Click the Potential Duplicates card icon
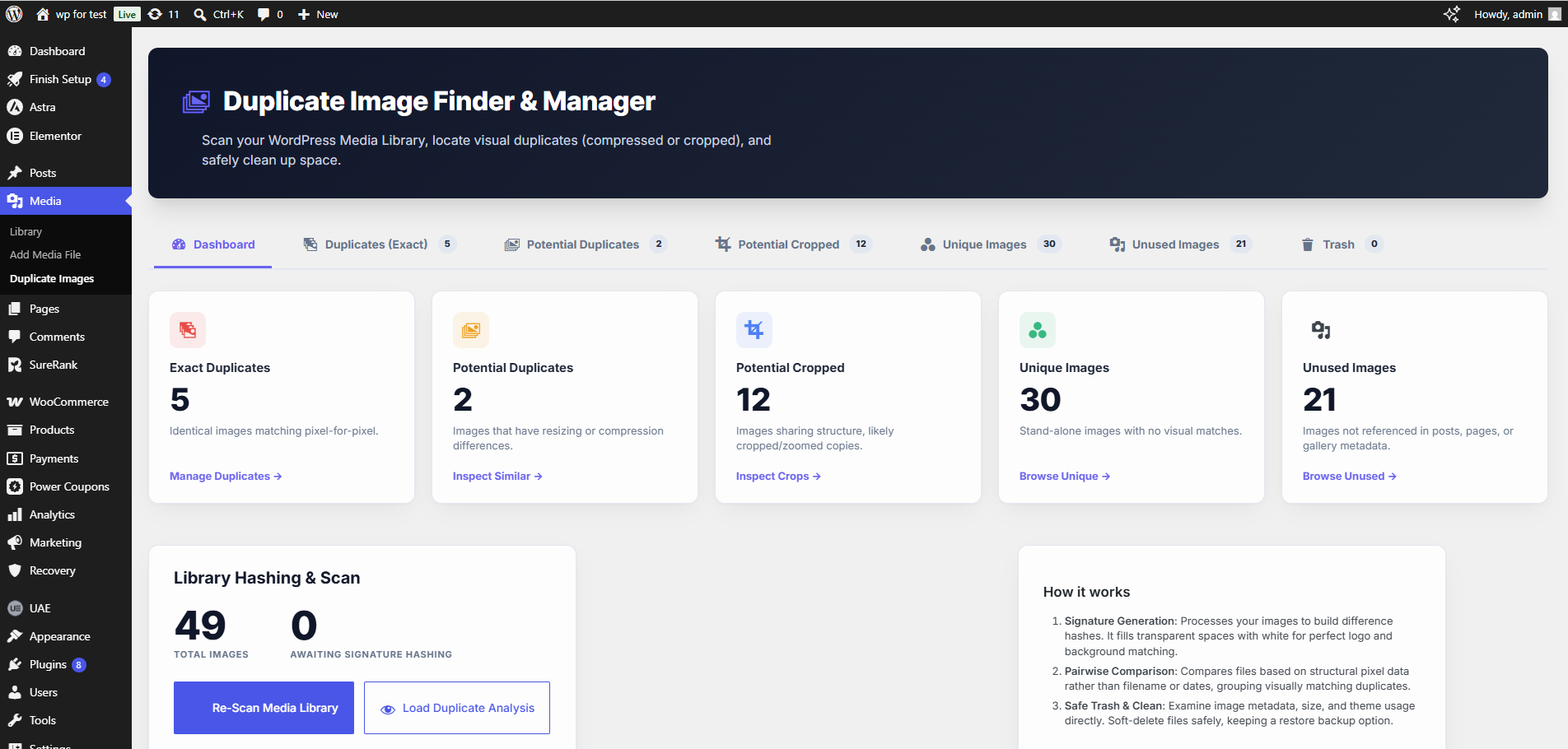Image resolution: width=1568 pixels, height=749 pixels. (471, 330)
